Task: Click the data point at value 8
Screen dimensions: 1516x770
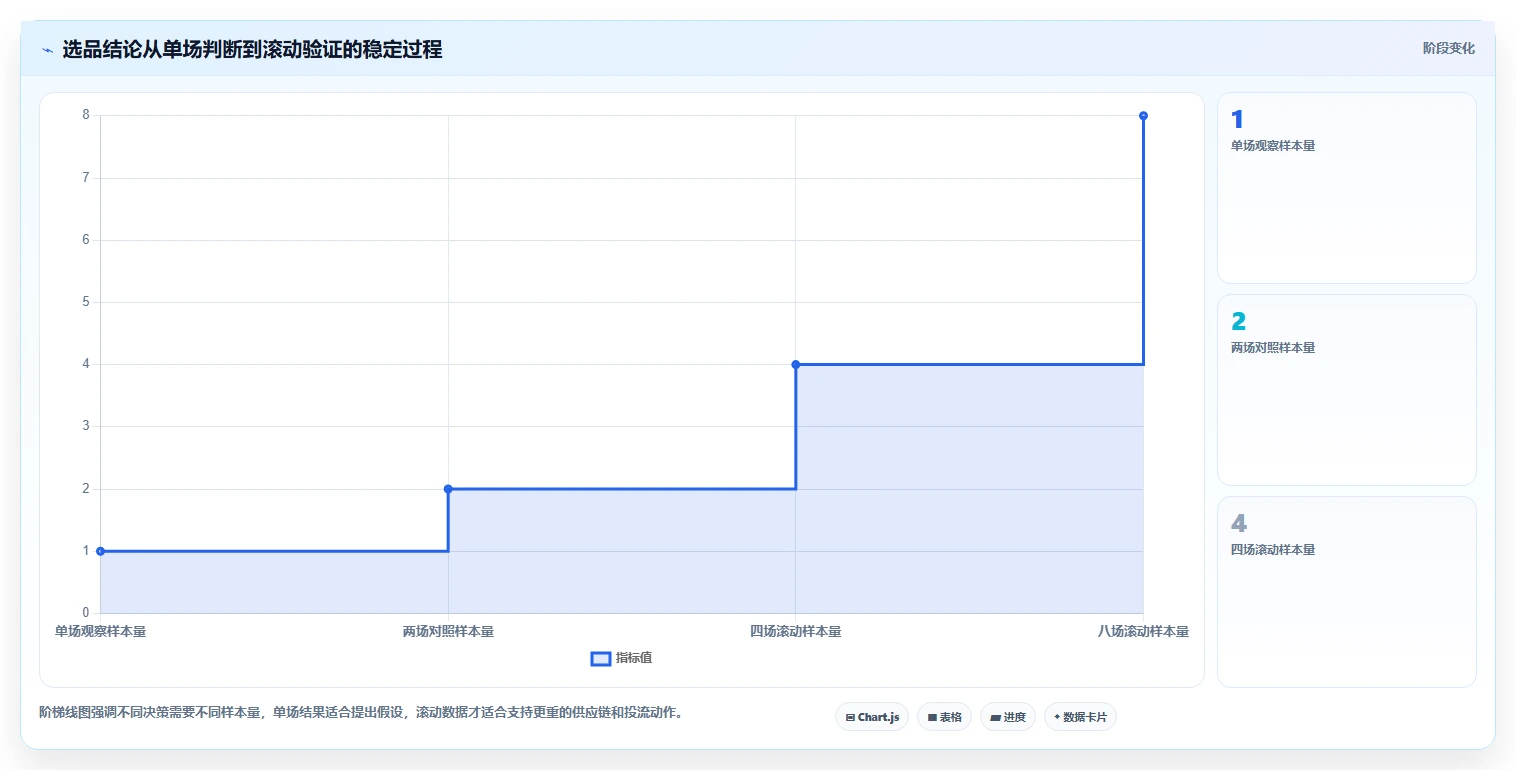Action: [1143, 116]
